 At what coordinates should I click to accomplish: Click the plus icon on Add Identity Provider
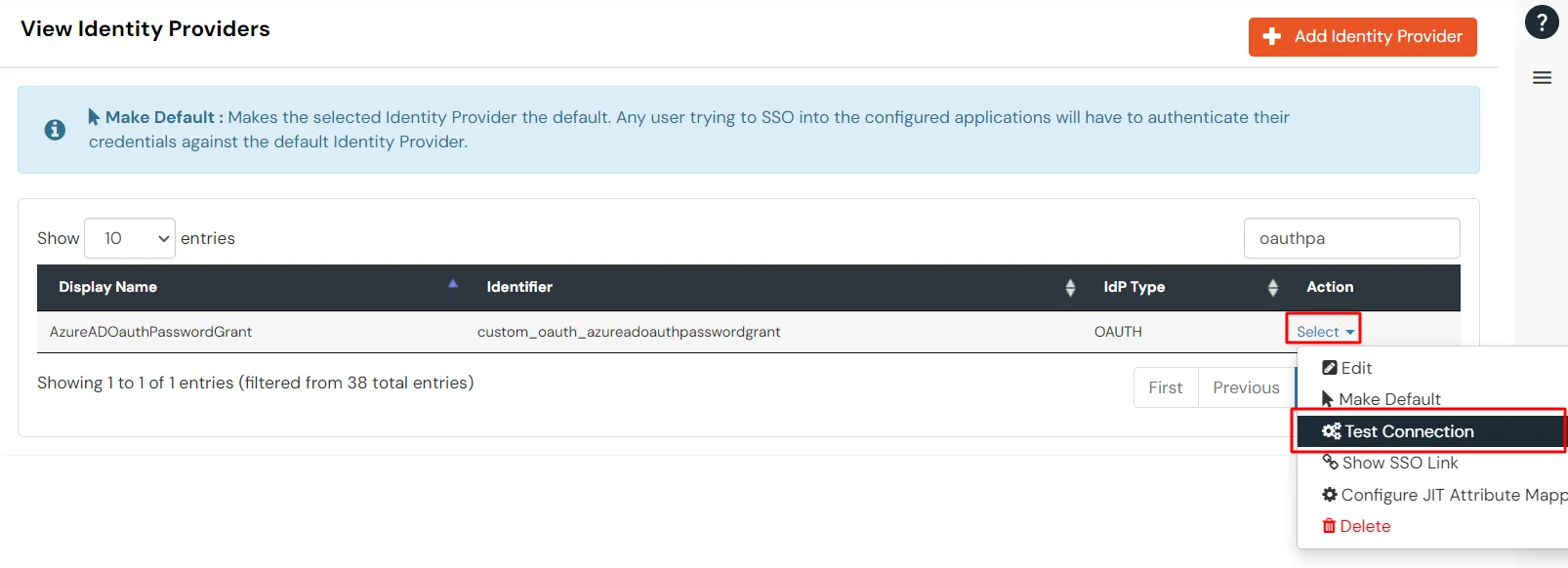1271,36
